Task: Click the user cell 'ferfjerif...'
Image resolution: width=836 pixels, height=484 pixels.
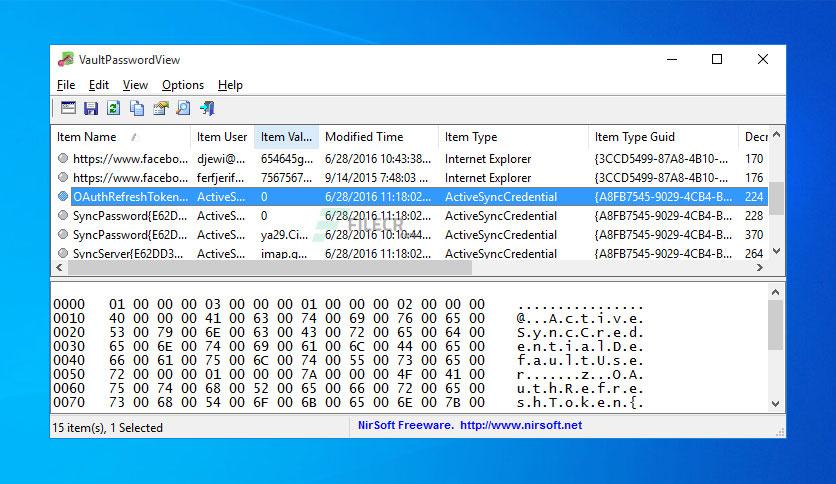Action: [220, 178]
